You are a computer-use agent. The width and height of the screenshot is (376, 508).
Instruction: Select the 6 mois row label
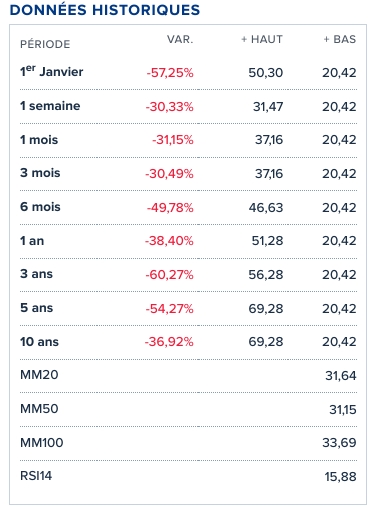40,207
